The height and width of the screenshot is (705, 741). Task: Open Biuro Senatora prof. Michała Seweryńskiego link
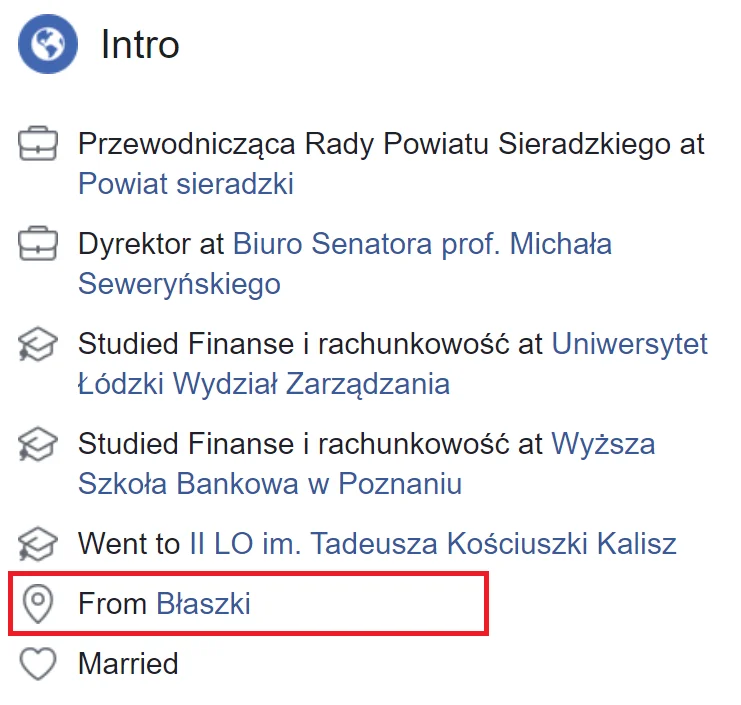pos(345,264)
